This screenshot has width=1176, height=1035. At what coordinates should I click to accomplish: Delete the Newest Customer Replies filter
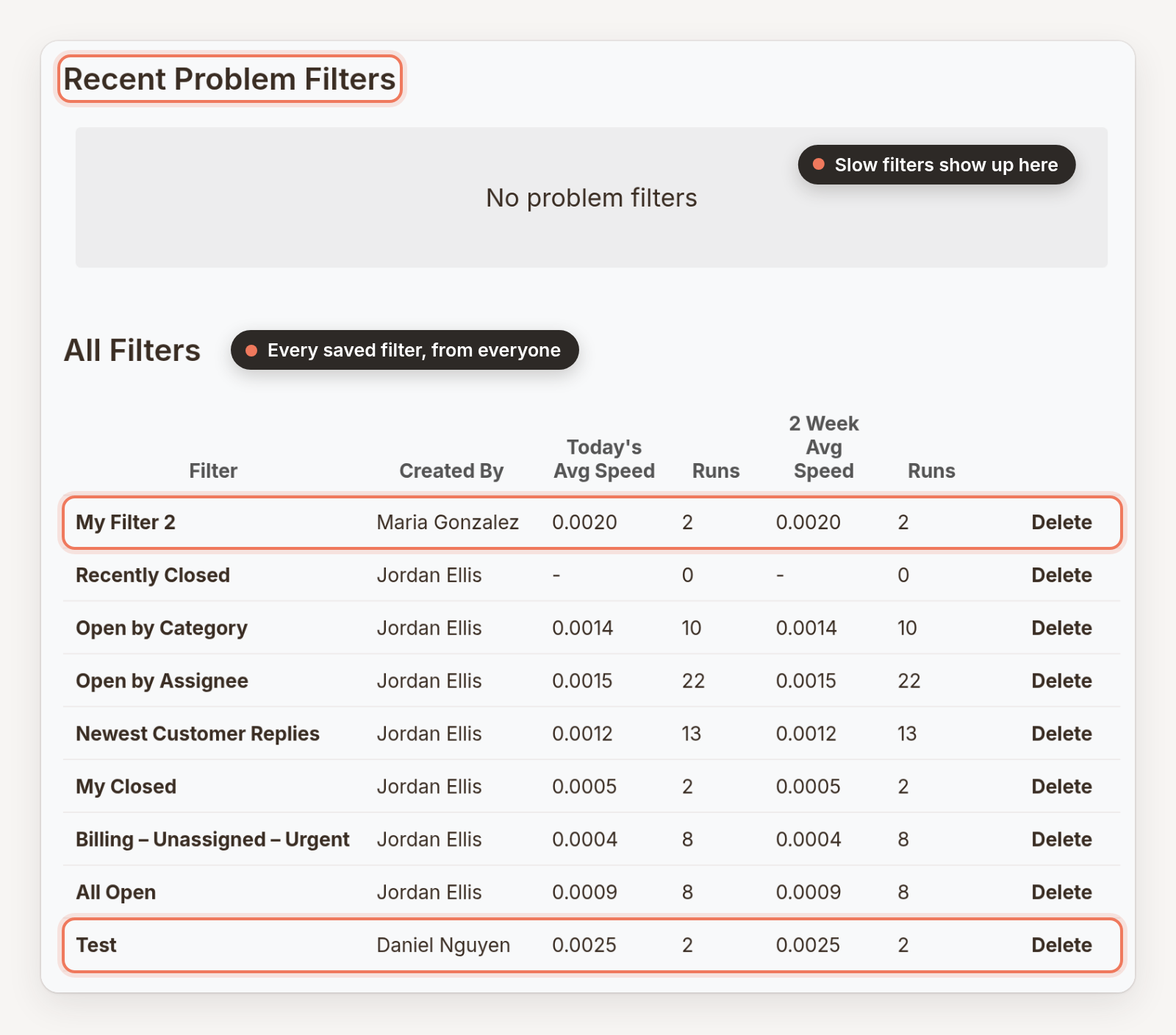pos(1061,734)
